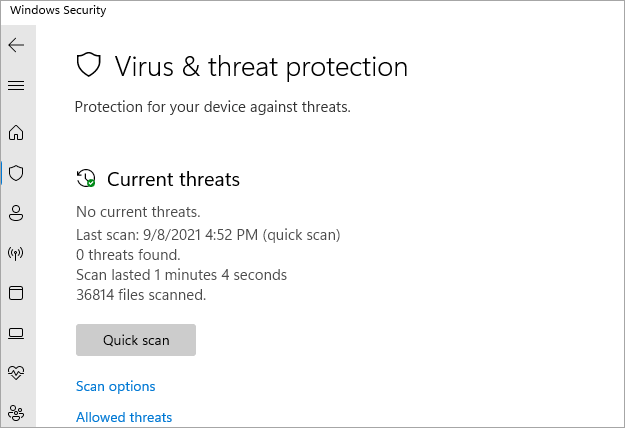Image resolution: width=625 pixels, height=428 pixels.
Task: Open the Allowed threats link
Action: click(x=124, y=417)
